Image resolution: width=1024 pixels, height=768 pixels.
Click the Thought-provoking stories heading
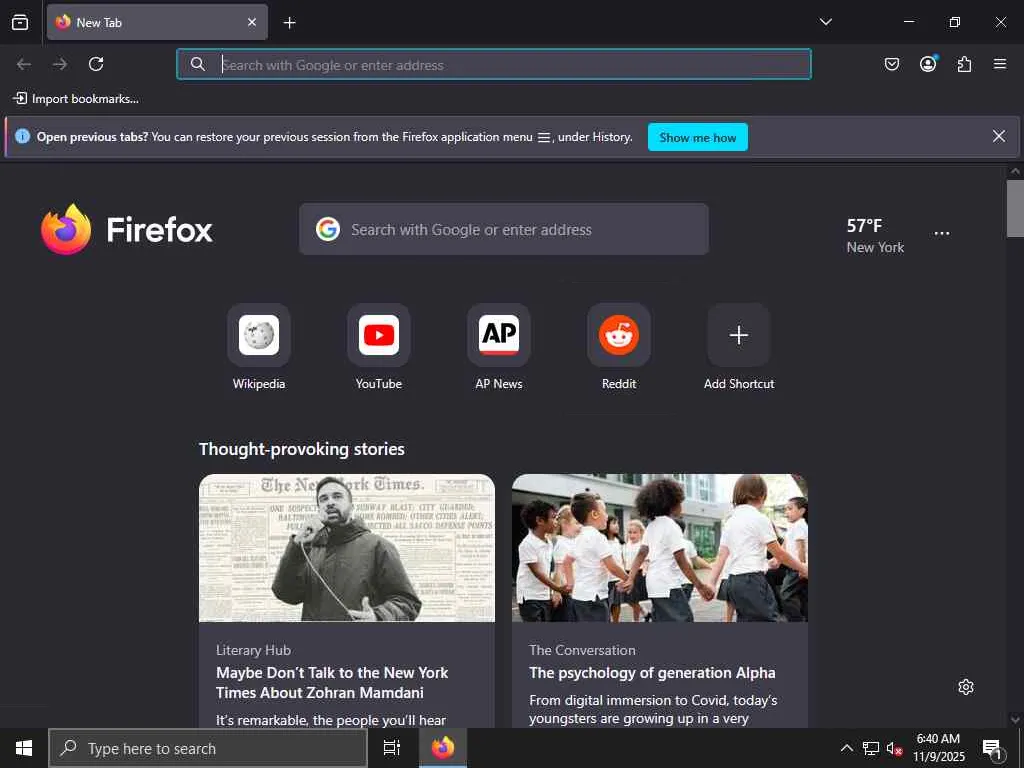pos(302,449)
